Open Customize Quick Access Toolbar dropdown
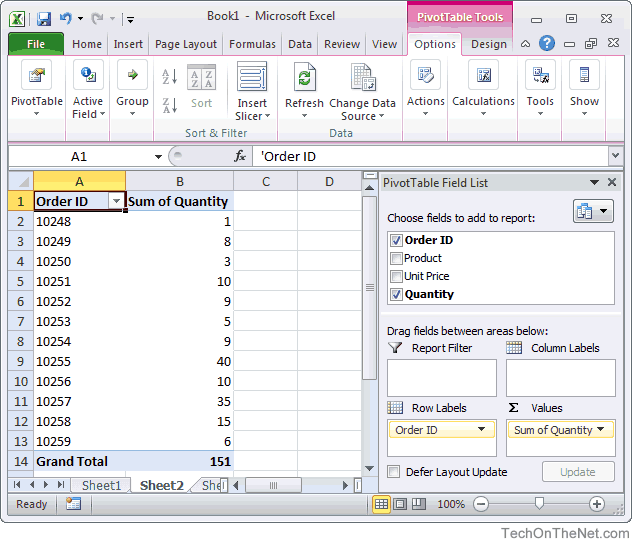The width and height of the screenshot is (632, 548). (x=130, y=19)
